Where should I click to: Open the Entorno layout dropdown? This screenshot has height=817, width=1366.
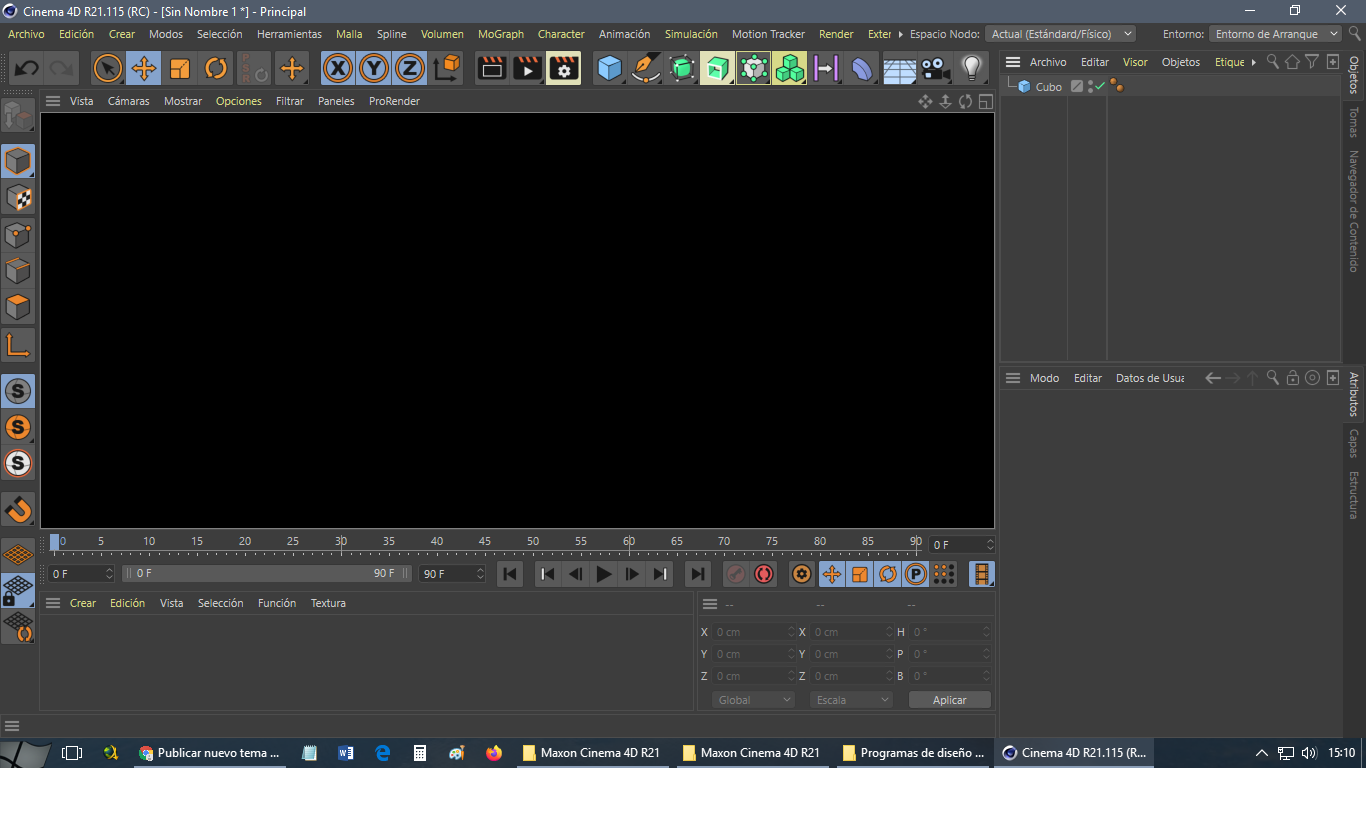pyautogui.click(x=1274, y=34)
